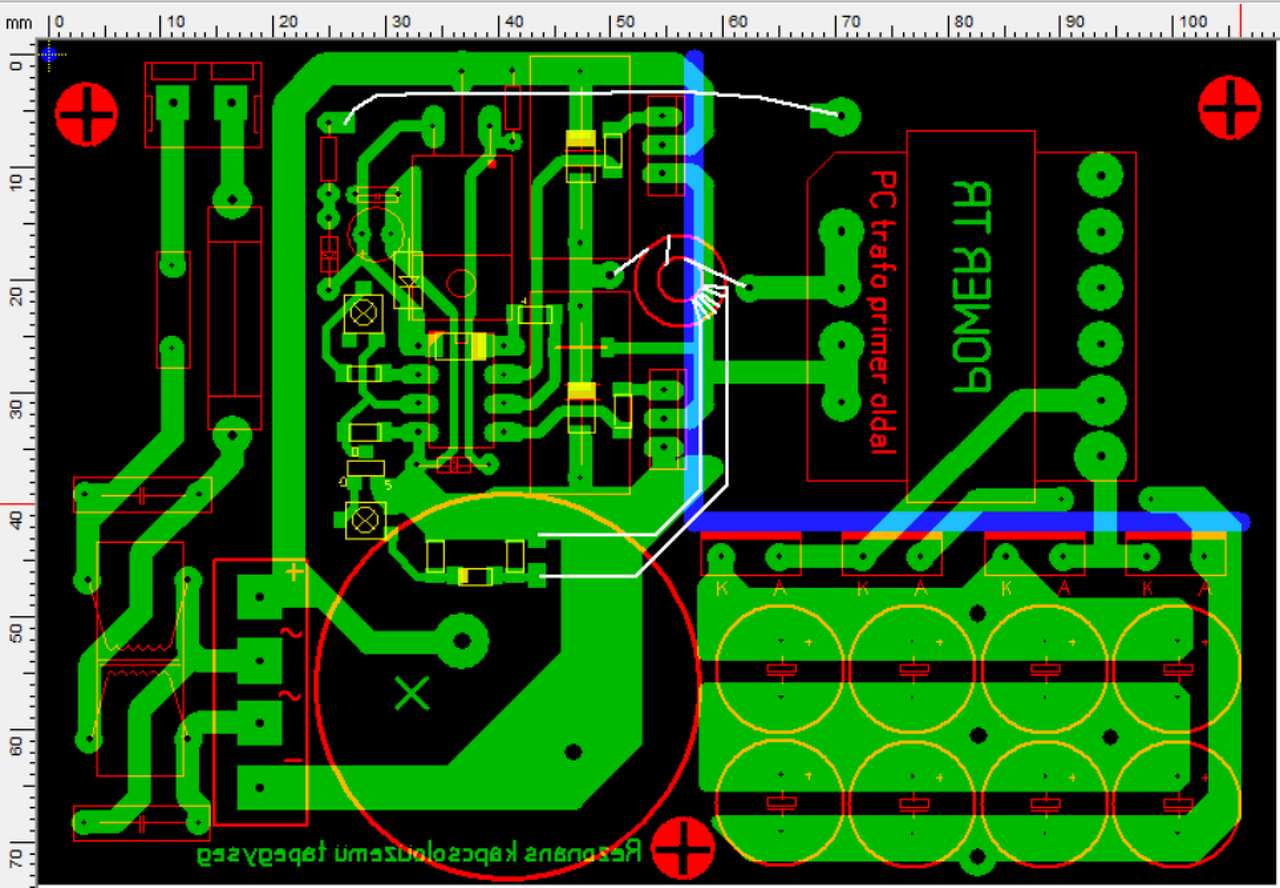Select the red mounting hole in the top-left corner
Screen dimensions: 1280x888
[x=86, y=114]
